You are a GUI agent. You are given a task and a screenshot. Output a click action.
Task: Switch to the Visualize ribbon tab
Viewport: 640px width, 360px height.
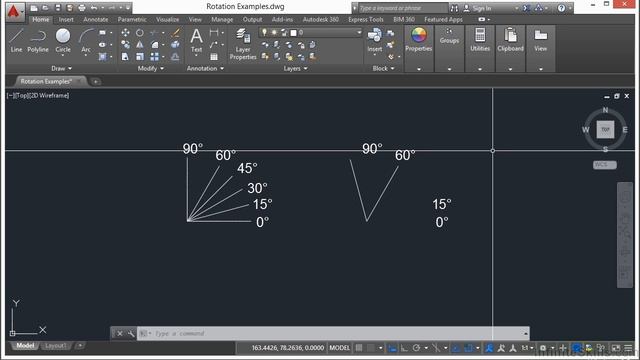167,19
